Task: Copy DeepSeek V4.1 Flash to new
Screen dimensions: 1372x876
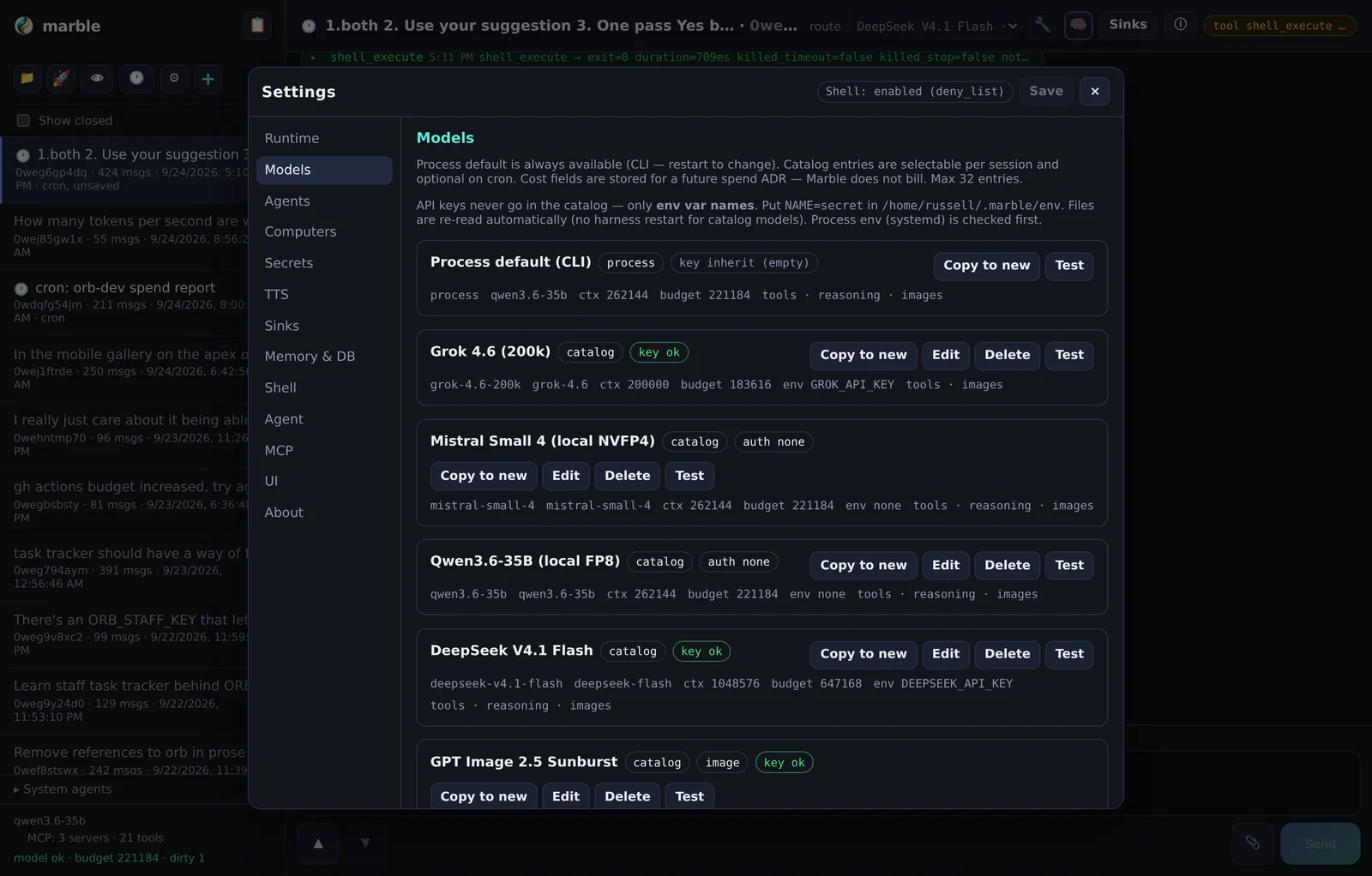Action: [864, 654]
